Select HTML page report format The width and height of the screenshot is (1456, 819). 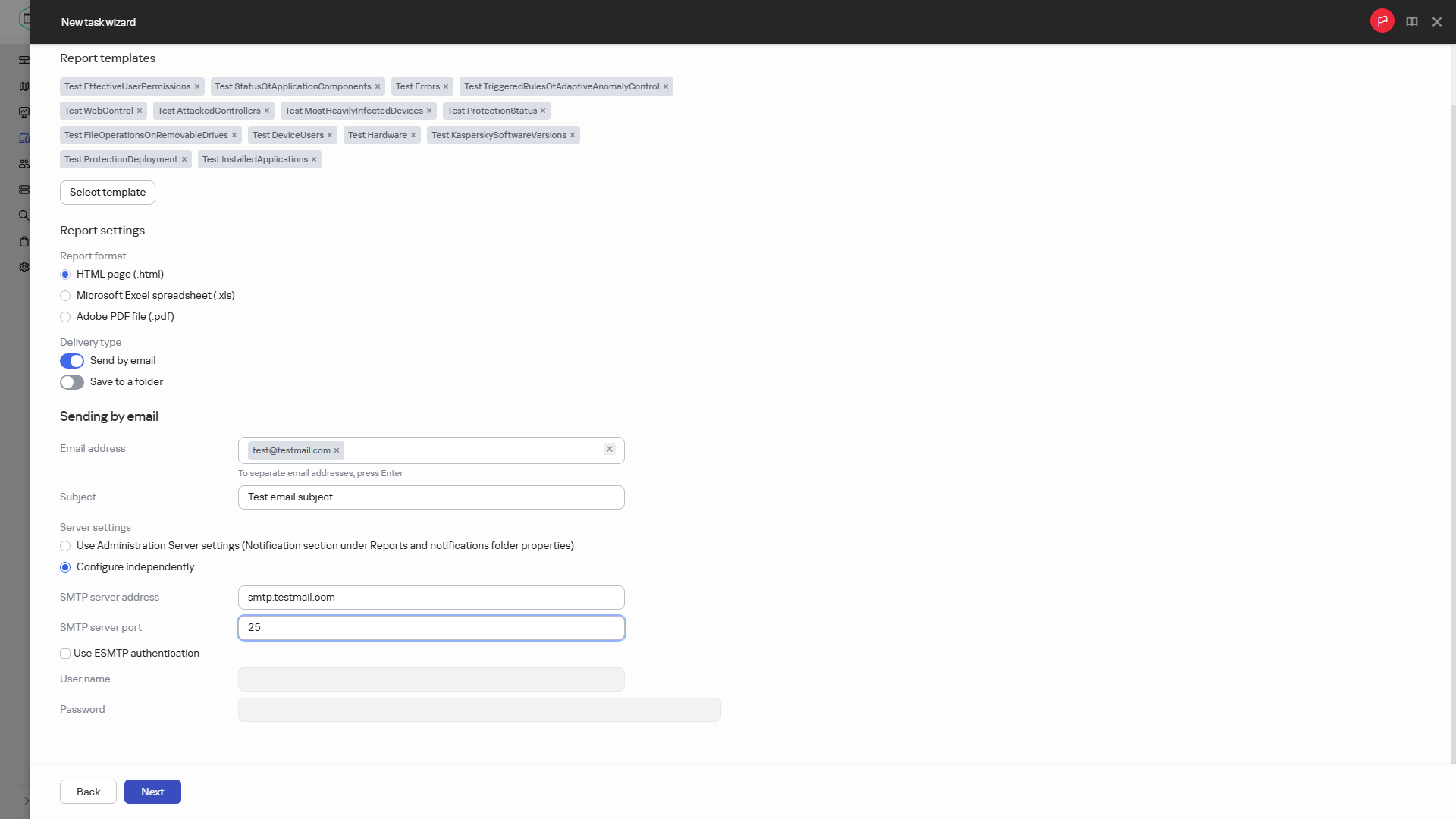tap(65, 275)
